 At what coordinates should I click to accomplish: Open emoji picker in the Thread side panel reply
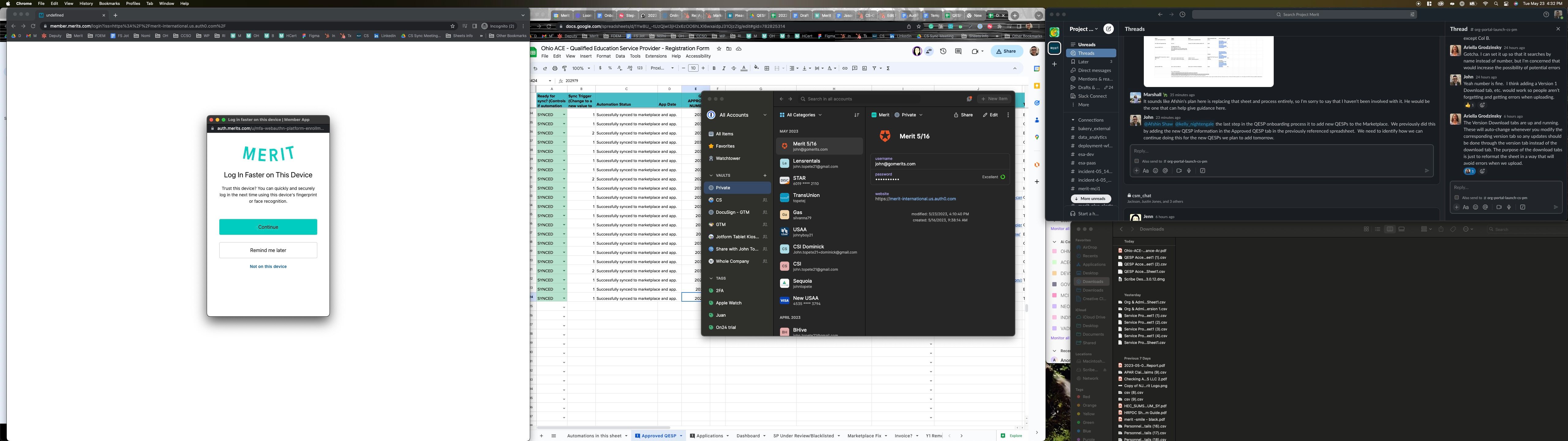(x=1476, y=207)
